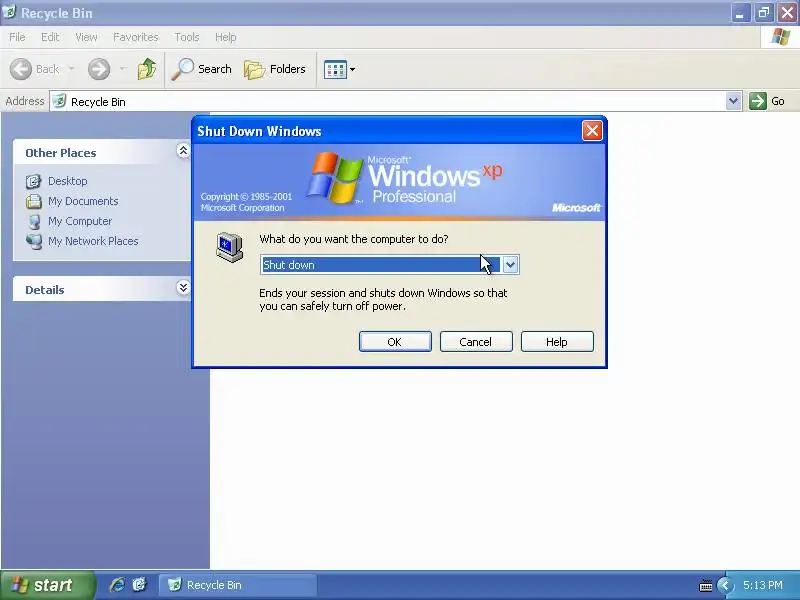This screenshot has height=600, width=800.
Task: Open Forward button history arrow
Action: pyautogui.click(x=122, y=68)
